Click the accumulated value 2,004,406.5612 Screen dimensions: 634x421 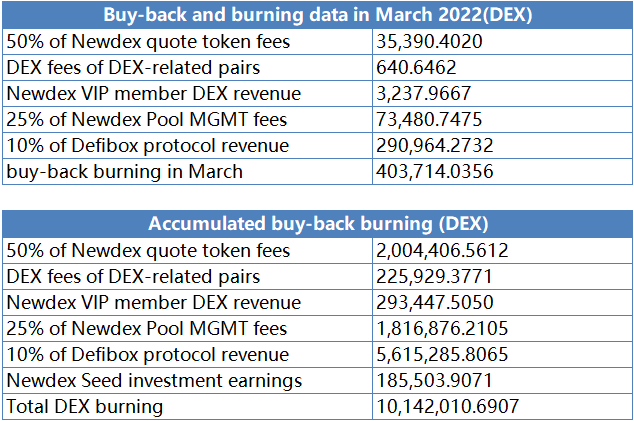coord(442,250)
